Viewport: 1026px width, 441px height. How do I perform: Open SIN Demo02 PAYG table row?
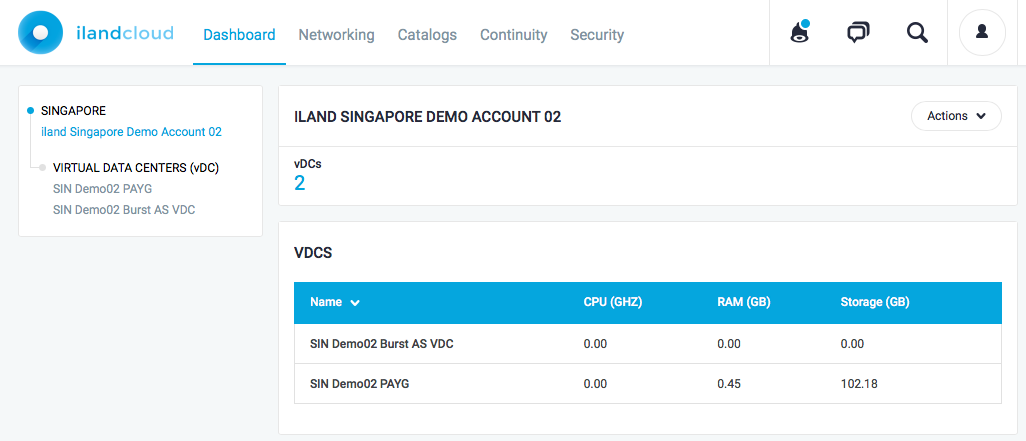[x=648, y=383]
